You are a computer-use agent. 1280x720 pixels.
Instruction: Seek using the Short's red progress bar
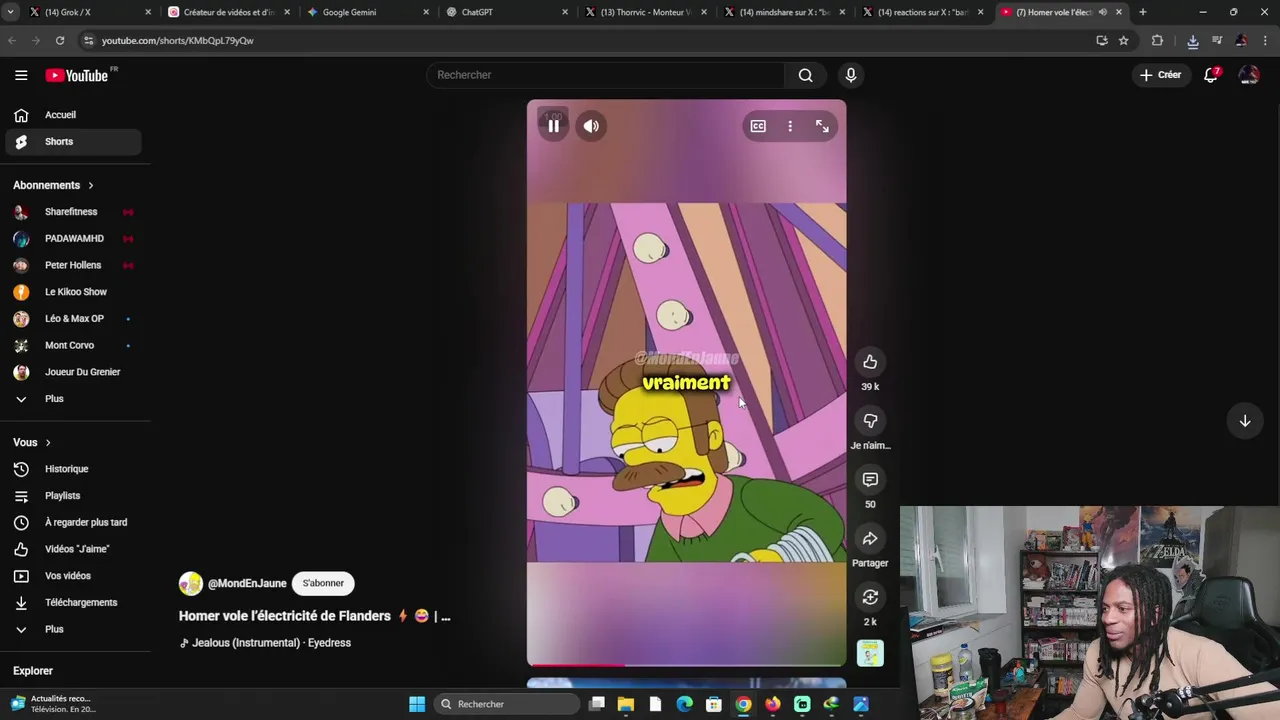[686, 664]
